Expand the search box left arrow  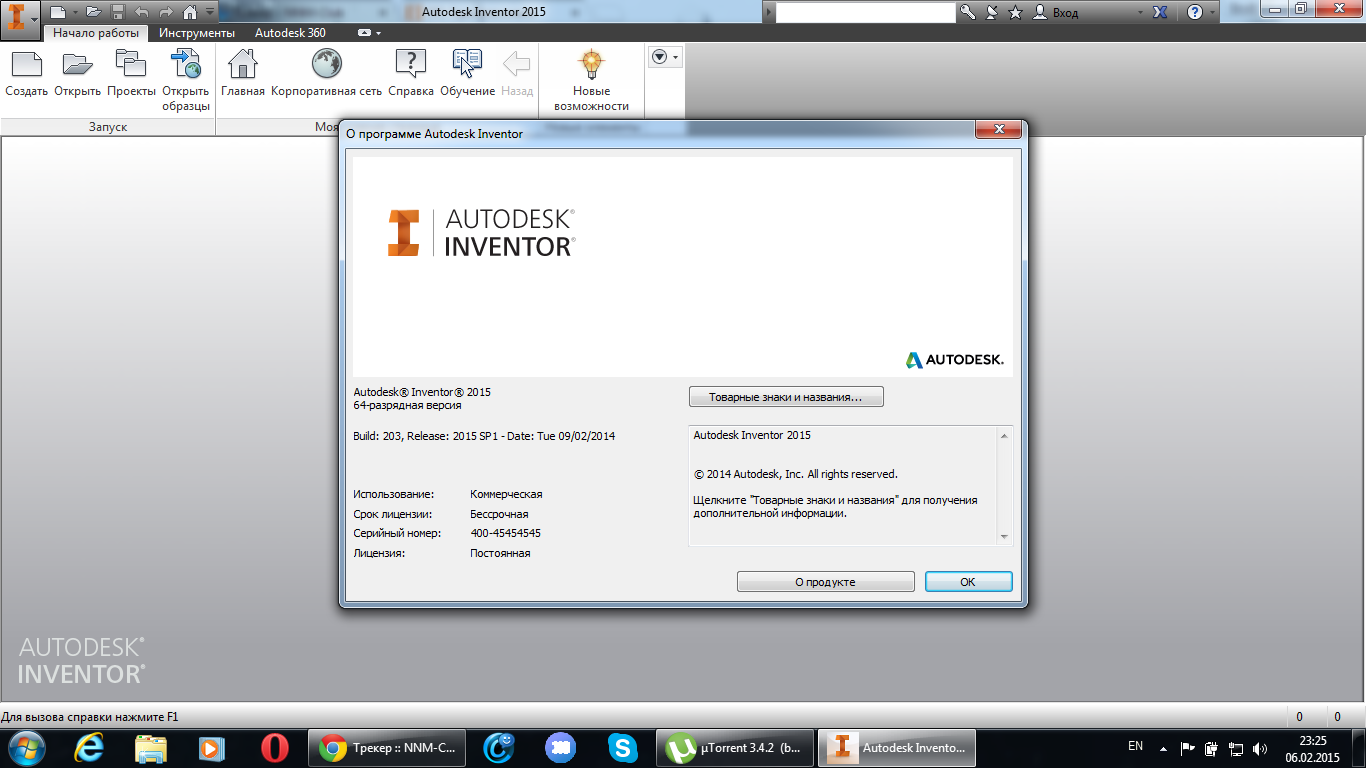point(769,12)
